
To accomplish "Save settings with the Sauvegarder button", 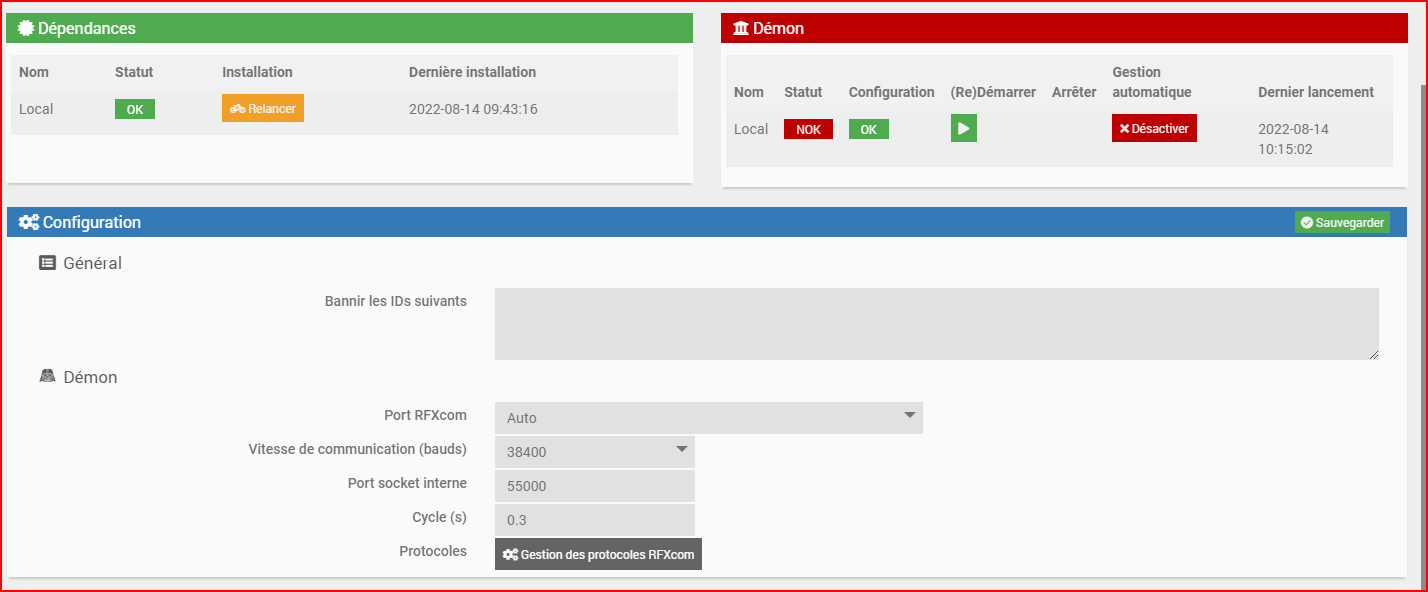I will 1342,222.
